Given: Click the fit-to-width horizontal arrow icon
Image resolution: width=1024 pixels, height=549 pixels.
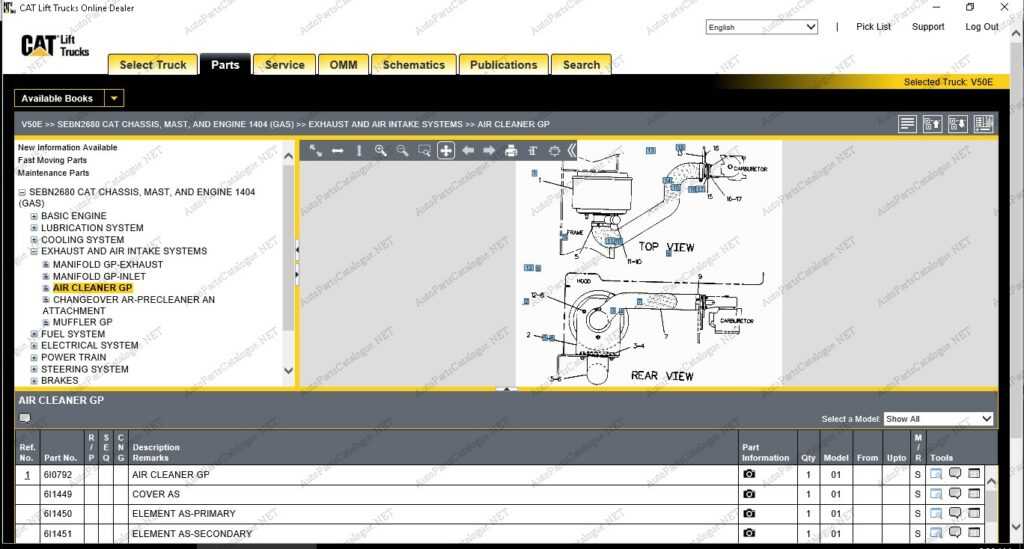Looking at the screenshot, I should pos(337,151).
